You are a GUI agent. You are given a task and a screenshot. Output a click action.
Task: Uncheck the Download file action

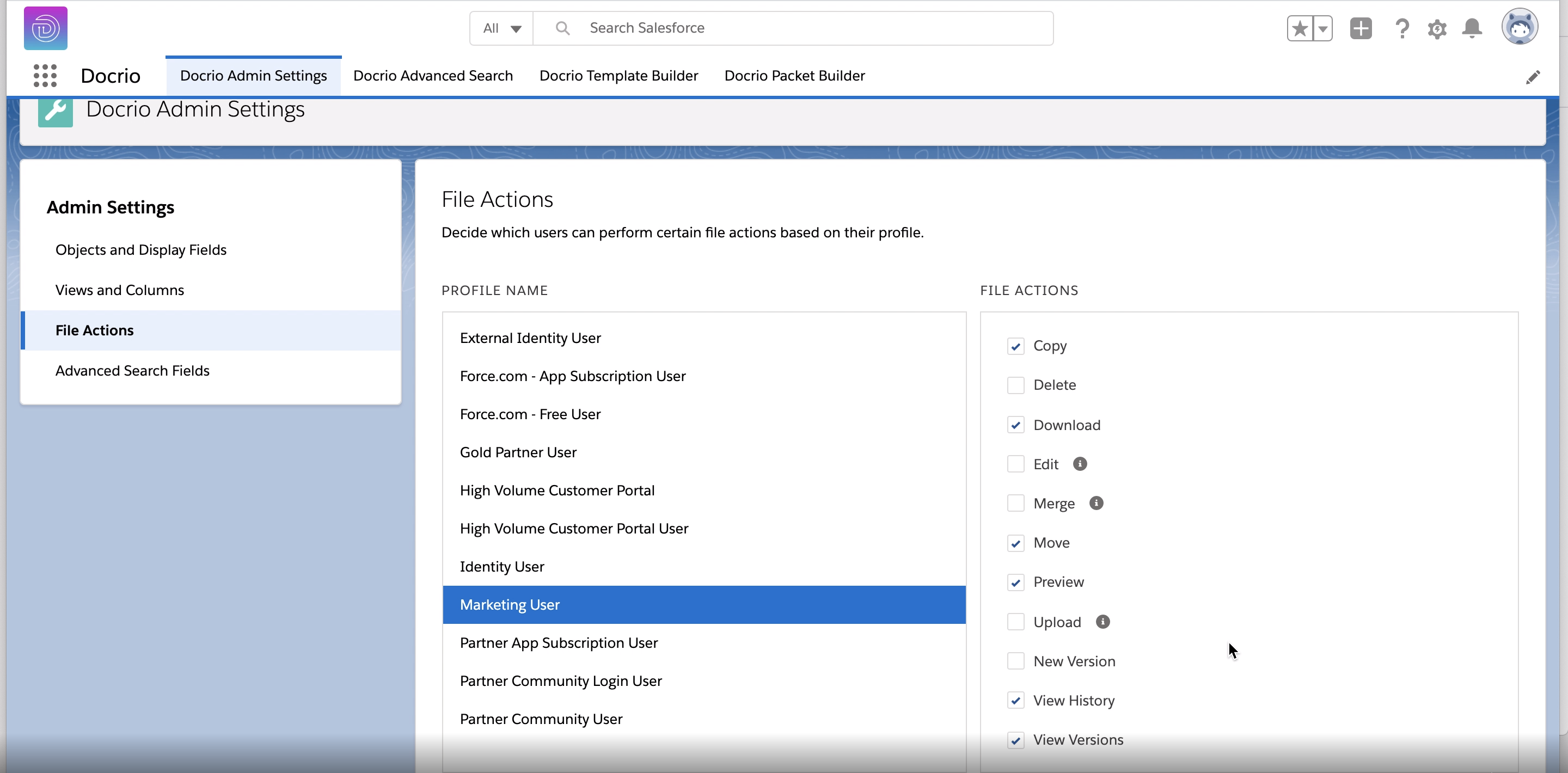click(1015, 424)
